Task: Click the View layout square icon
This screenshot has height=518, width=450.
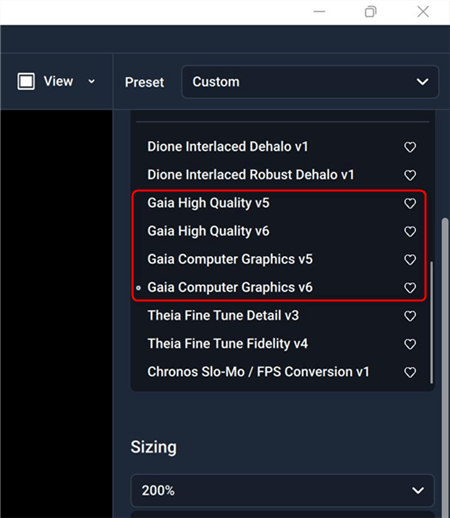Action: pyautogui.click(x=26, y=81)
